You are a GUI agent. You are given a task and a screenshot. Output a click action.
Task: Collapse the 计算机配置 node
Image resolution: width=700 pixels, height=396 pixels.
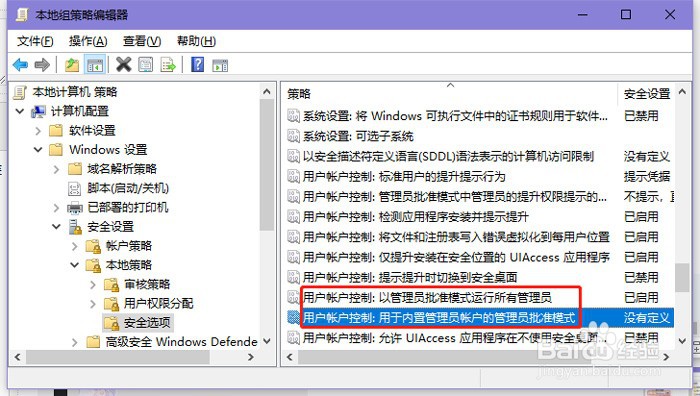20,111
